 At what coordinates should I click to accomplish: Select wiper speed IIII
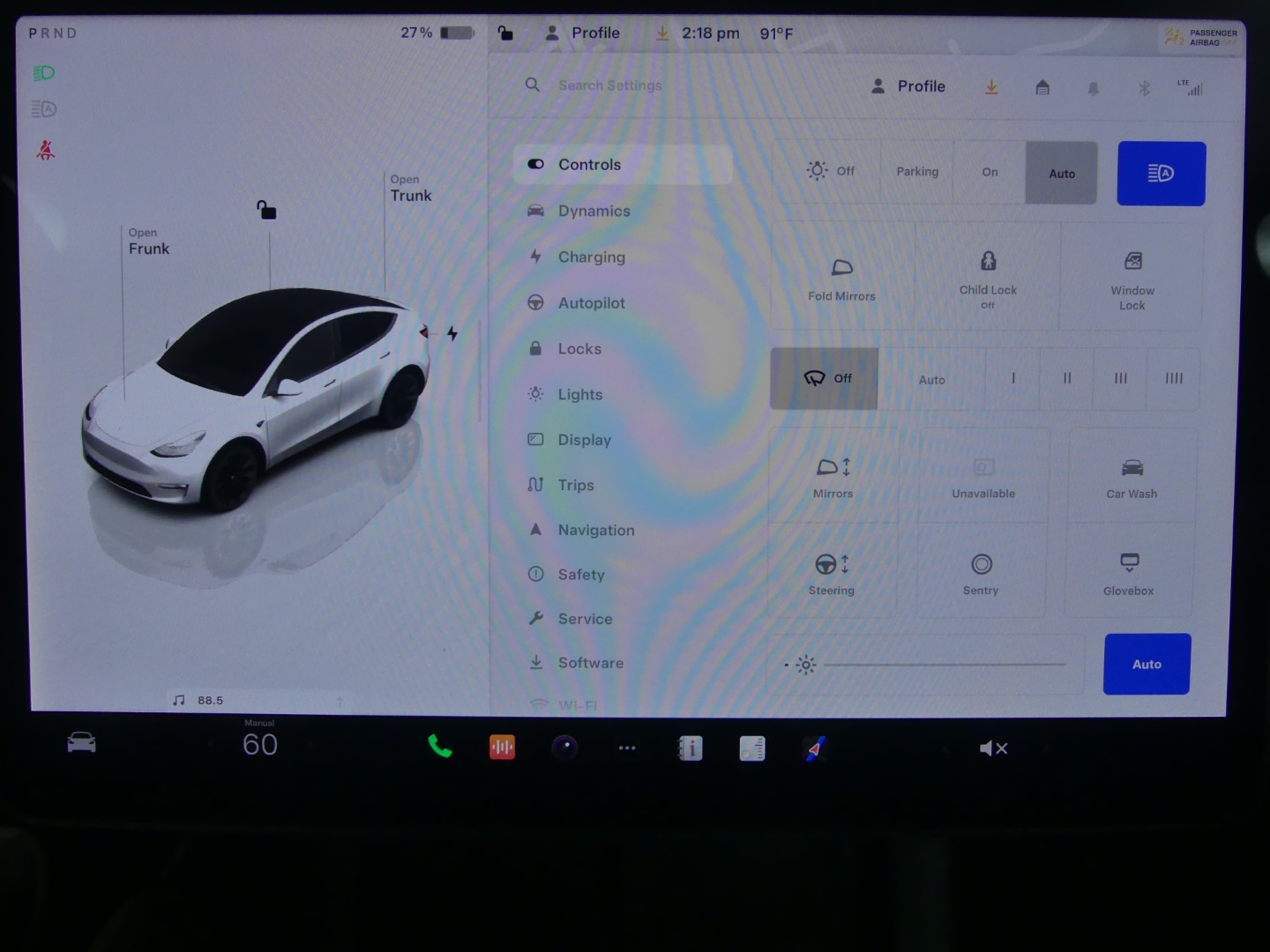[x=1174, y=379]
